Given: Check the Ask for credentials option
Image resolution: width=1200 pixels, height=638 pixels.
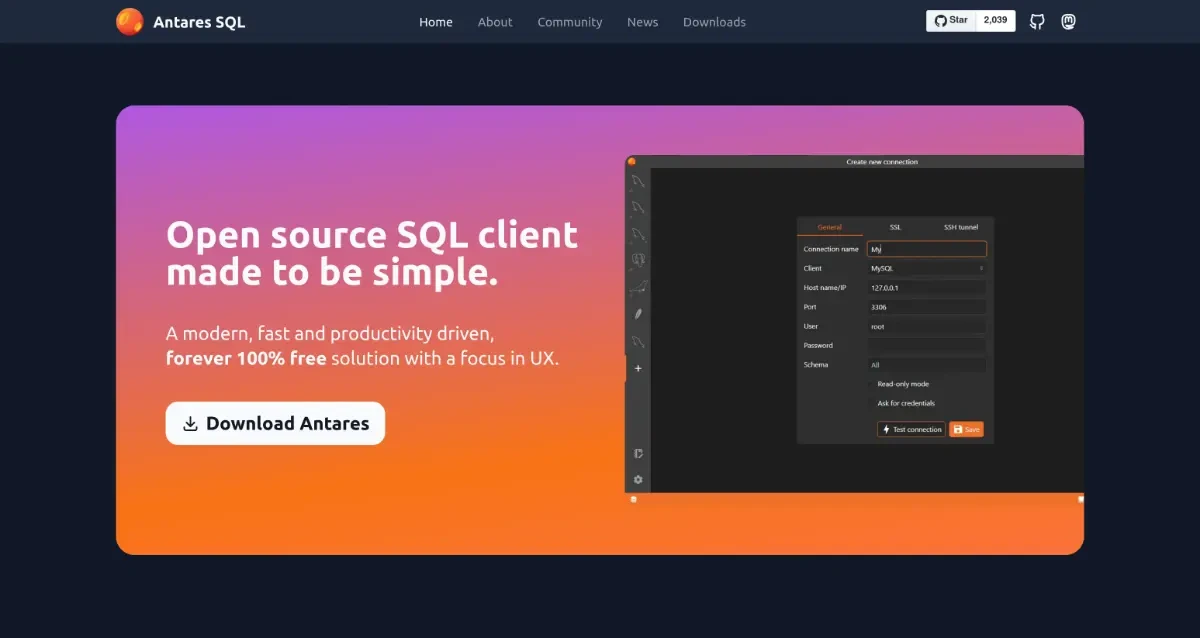Looking at the screenshot, I should point(870,403).
